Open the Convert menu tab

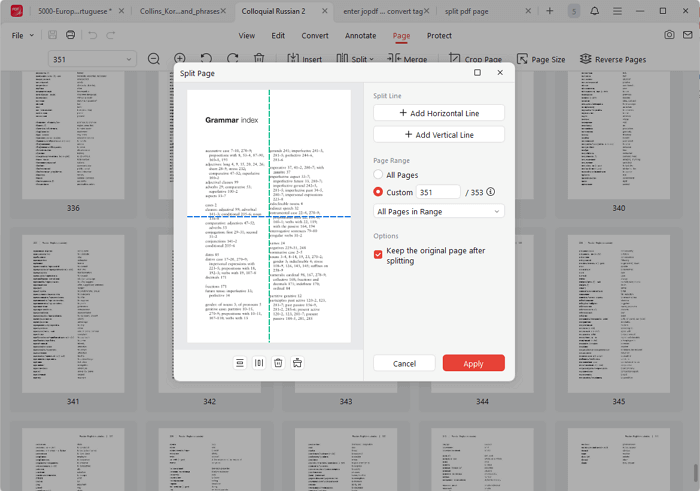[x=315, y=36]
